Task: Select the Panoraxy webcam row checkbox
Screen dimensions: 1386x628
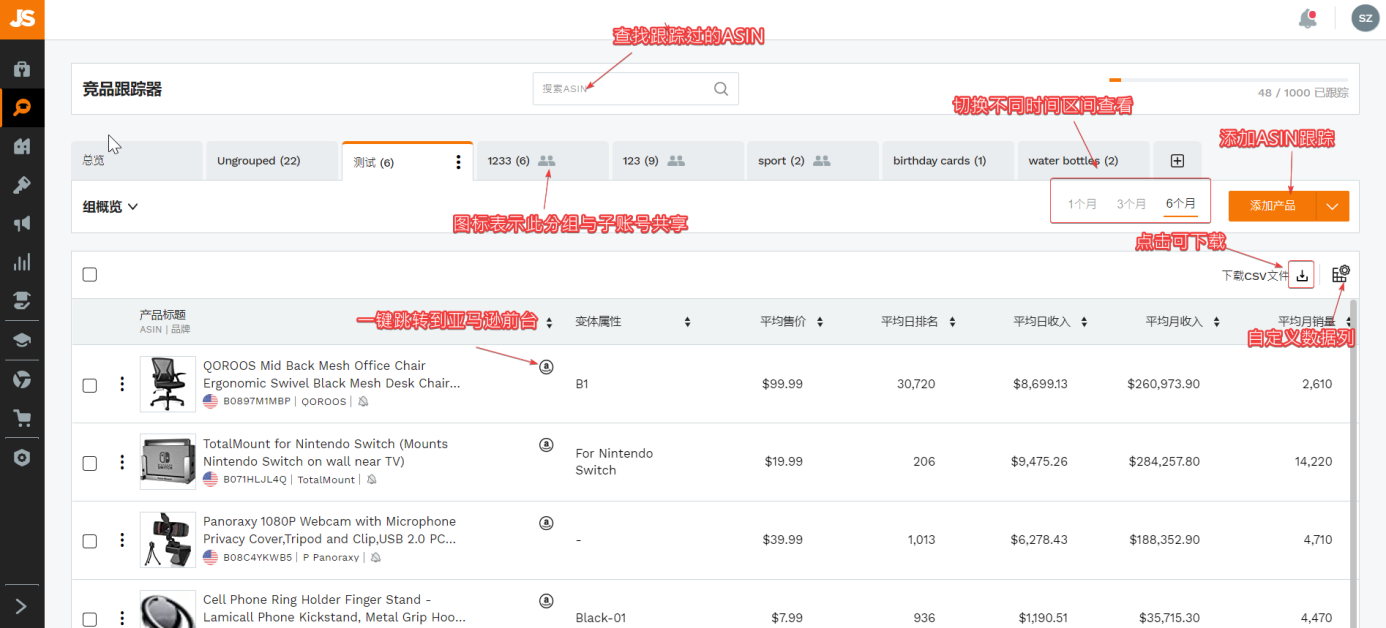Action: point(90,540)
